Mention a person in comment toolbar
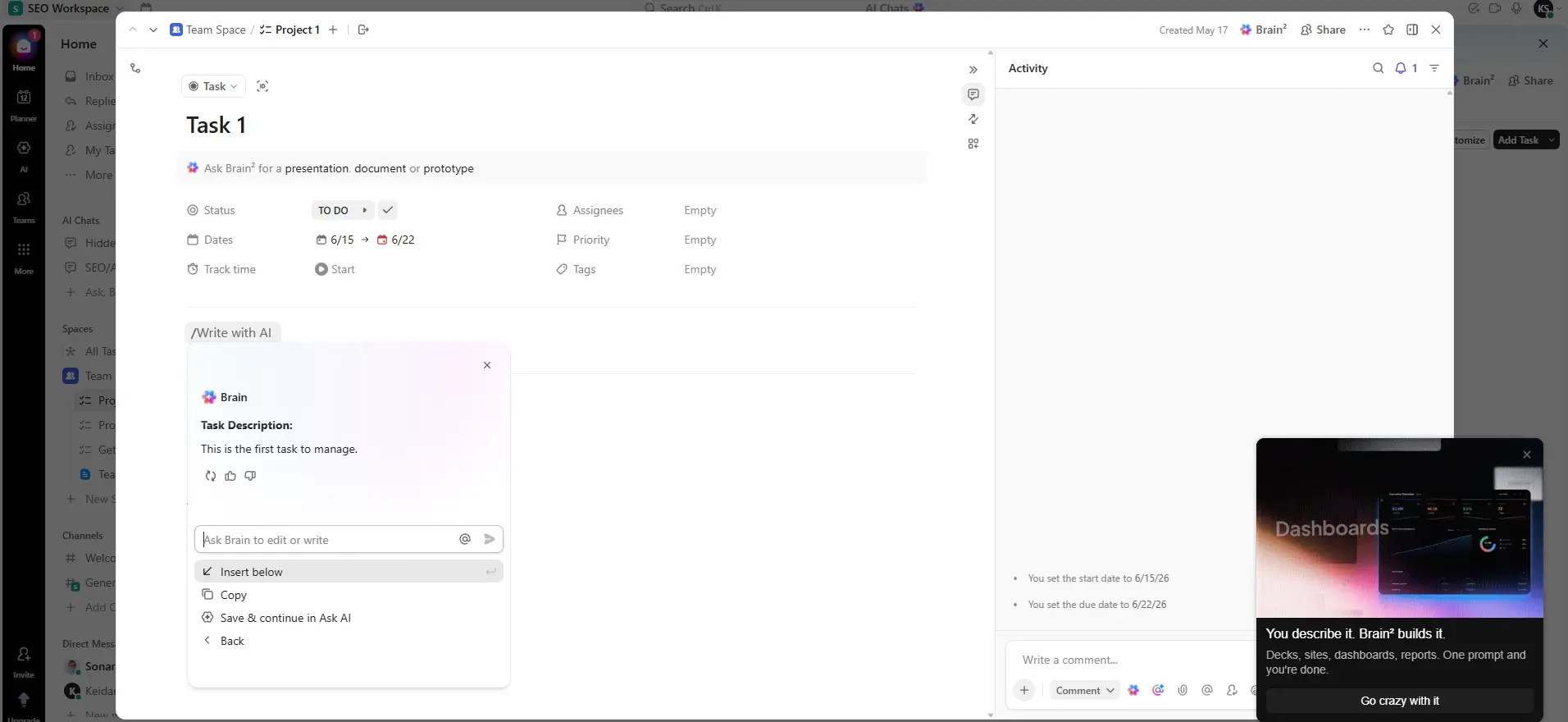The width and height of the screenshot is (1568, 722). (1207, 690)
